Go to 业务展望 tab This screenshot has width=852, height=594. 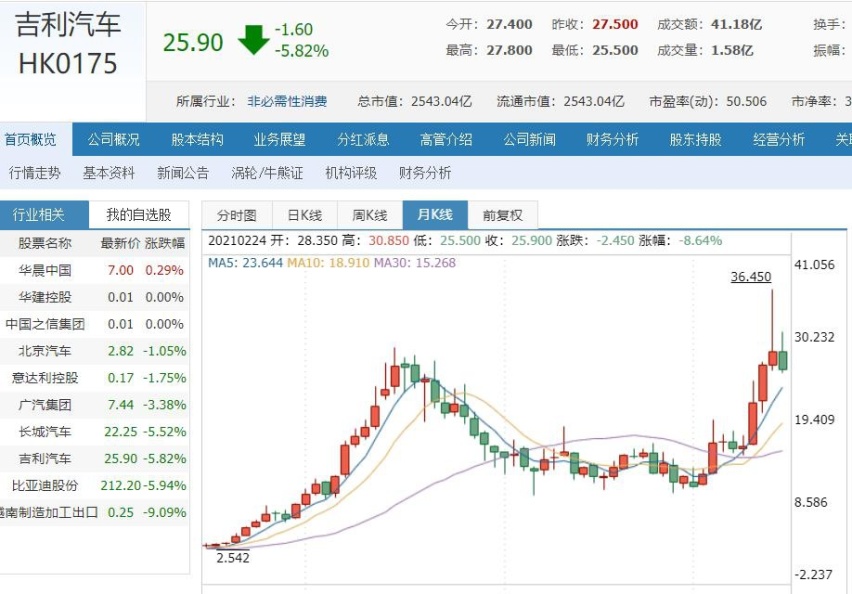coord(280,140)
